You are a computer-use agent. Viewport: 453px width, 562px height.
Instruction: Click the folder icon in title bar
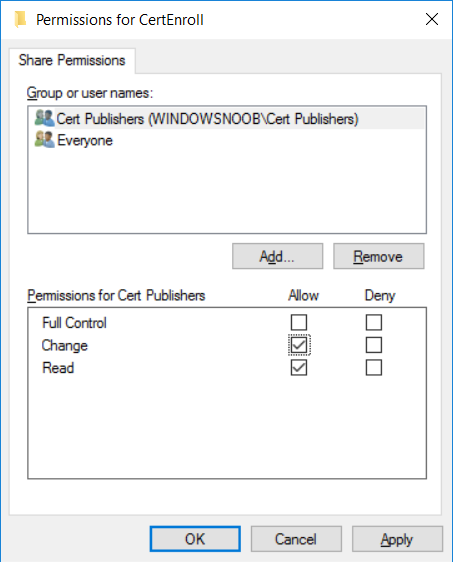[x=20, y=19]
